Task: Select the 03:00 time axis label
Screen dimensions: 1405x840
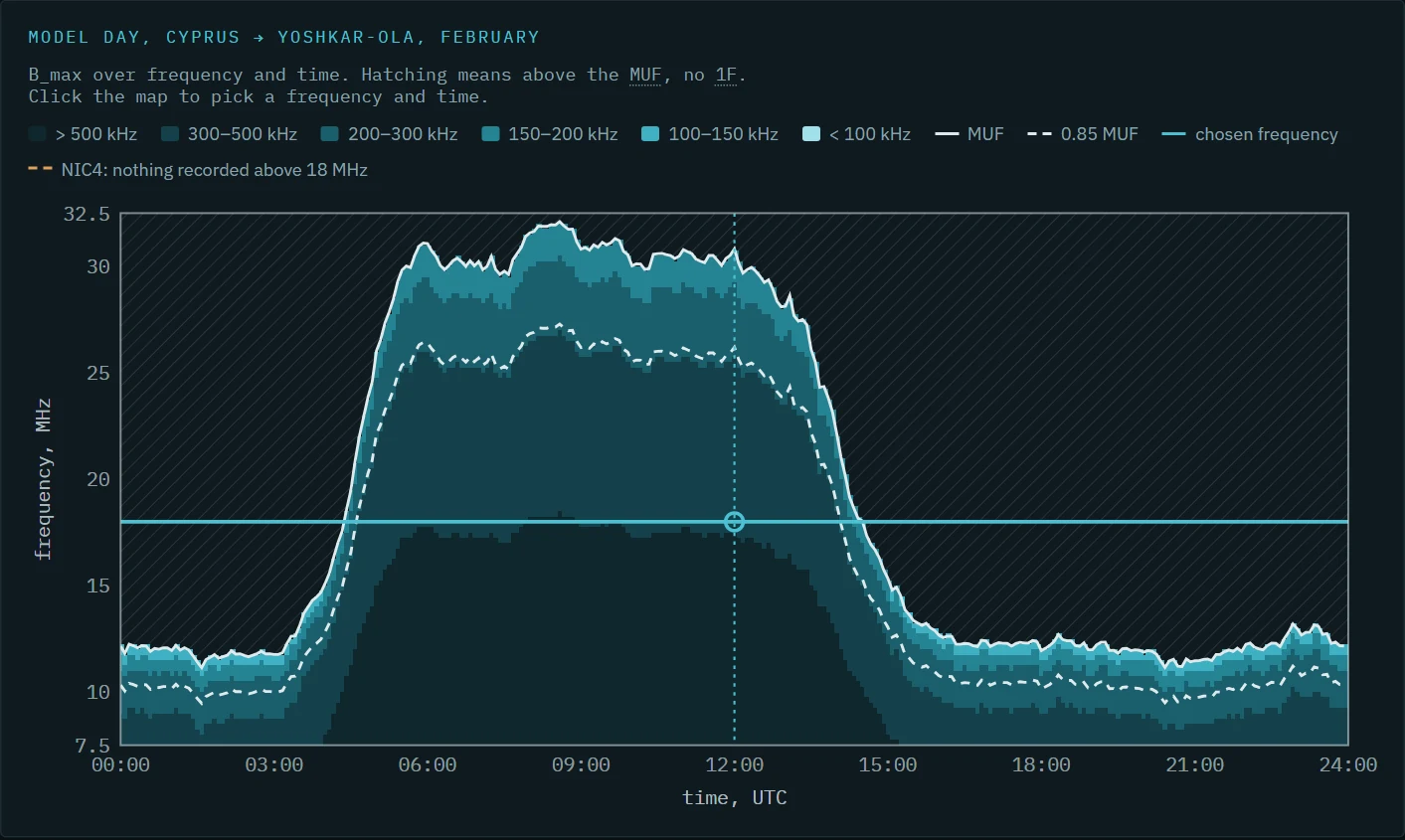Action: (274, 764)
